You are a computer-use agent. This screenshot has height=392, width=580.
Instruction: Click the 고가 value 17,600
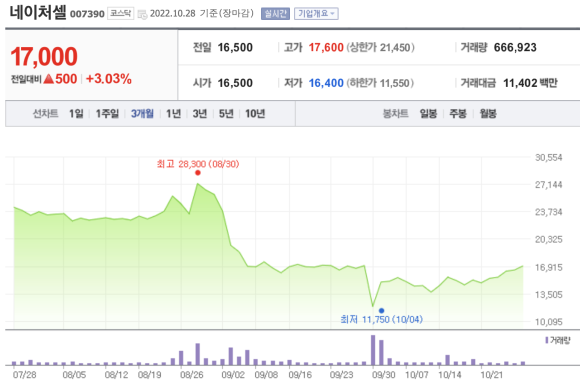[x=326, y=47]
